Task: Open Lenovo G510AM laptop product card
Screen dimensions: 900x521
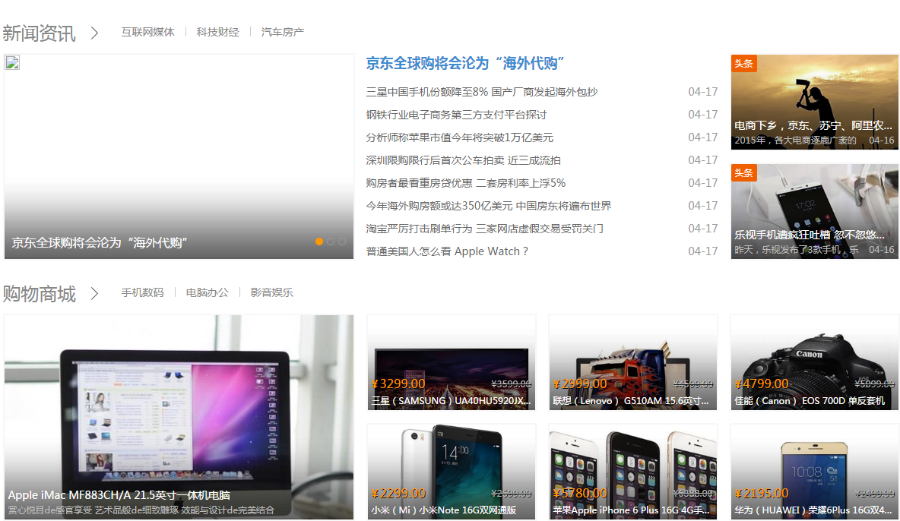Action: coord(633,362)
